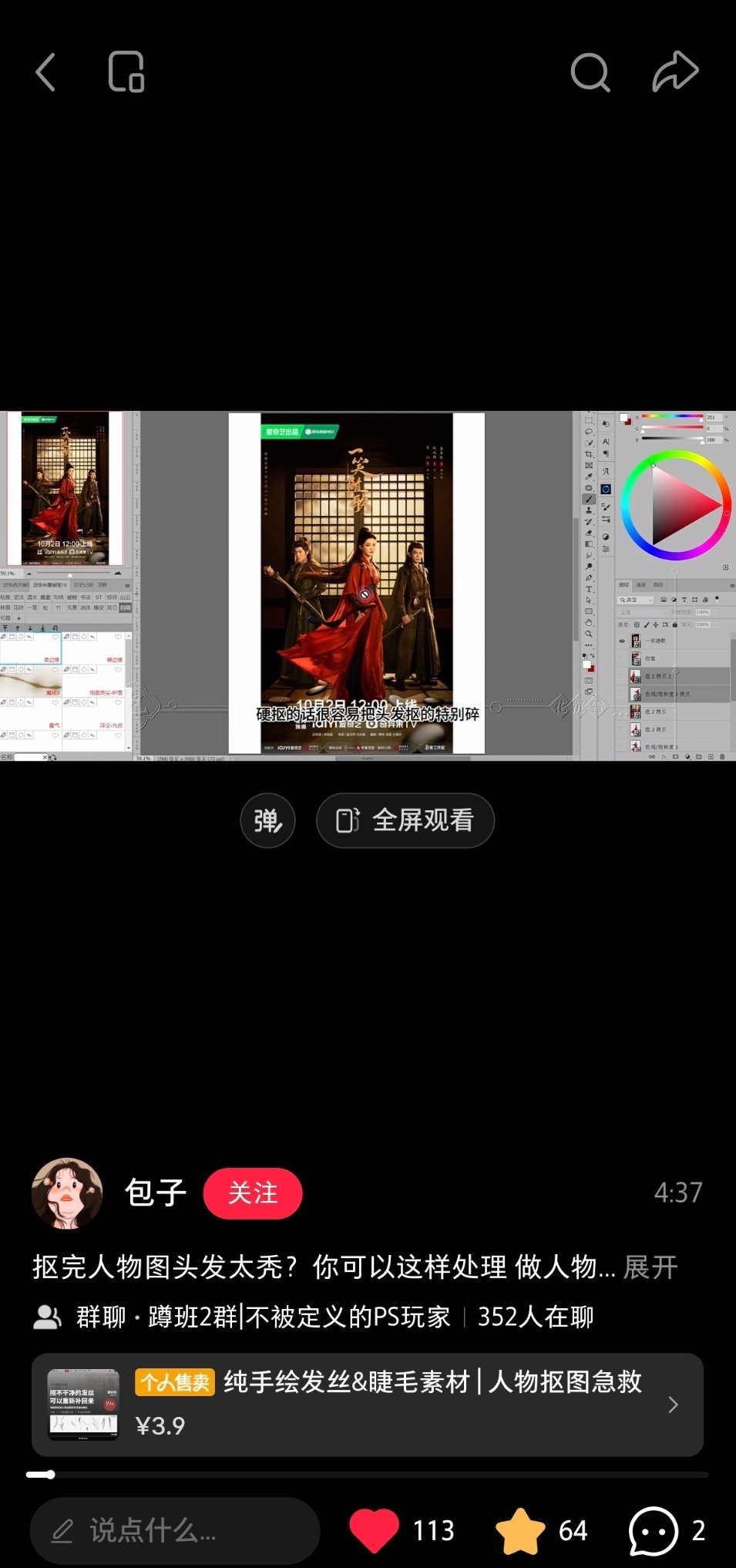This screenshot has height=1568, width=736.
Task: Select the ST brush category tab
Action: pyautogui.click(x=99, y=597)
